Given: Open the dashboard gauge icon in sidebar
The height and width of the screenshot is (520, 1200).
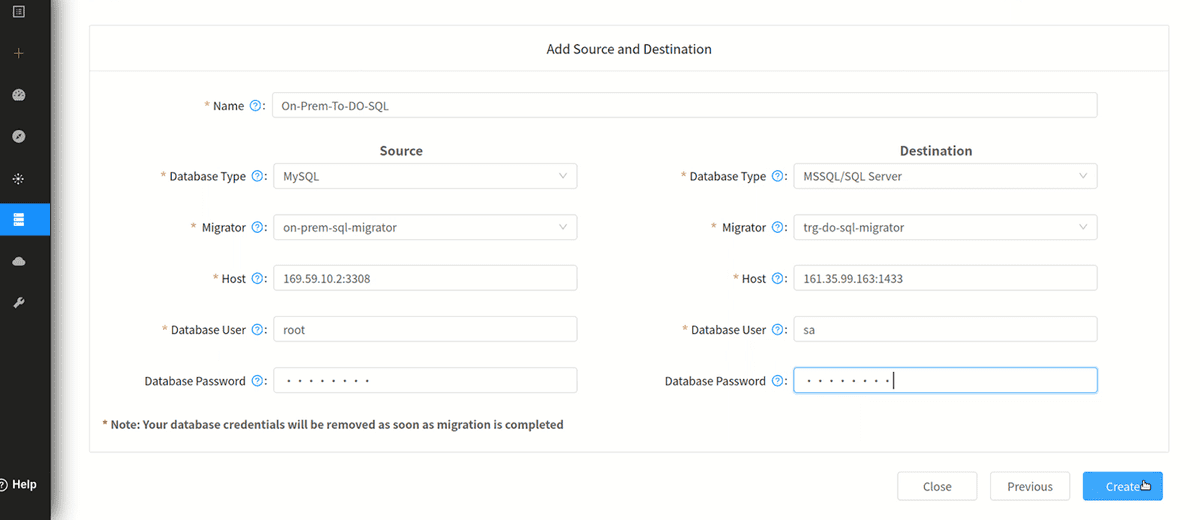Looking at the screenshot, I should tap(18, 95).
